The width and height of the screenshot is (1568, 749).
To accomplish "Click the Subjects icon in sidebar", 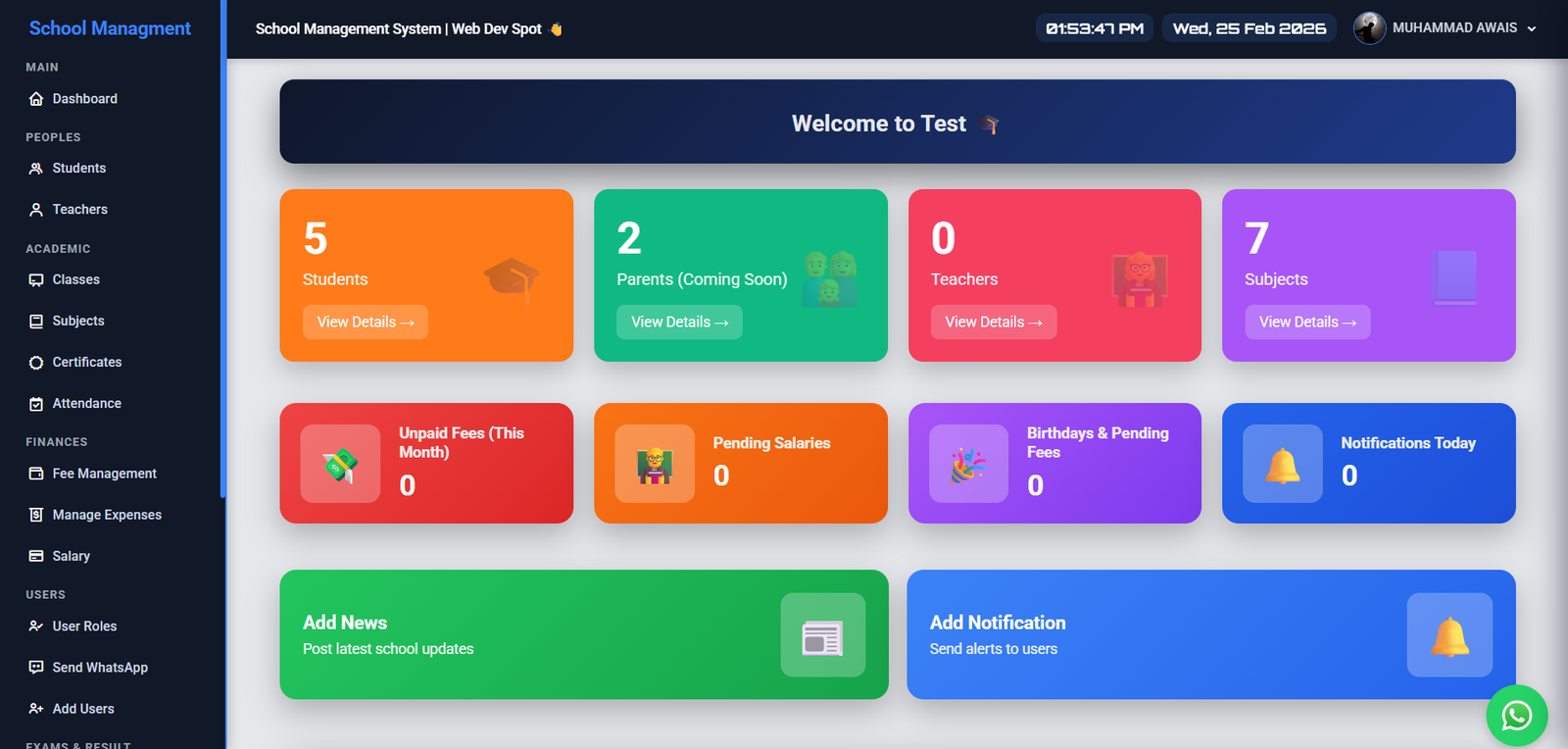I will coord(36,322).
